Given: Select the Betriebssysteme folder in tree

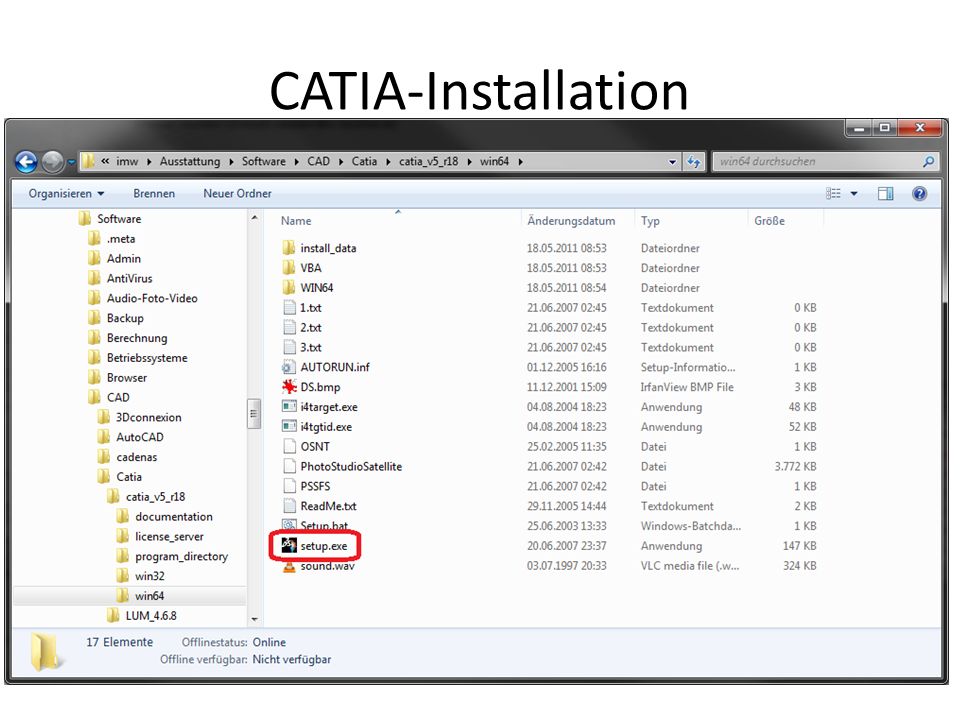Looking at the screenshot, I should [x=147, y=358].
